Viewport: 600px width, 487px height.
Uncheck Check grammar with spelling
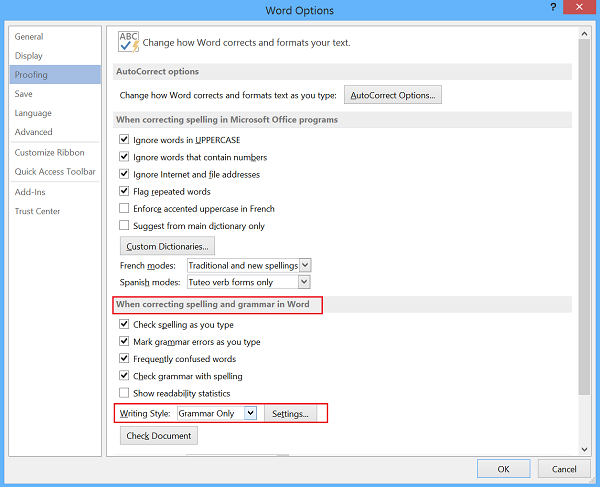(x=124, y=375)
